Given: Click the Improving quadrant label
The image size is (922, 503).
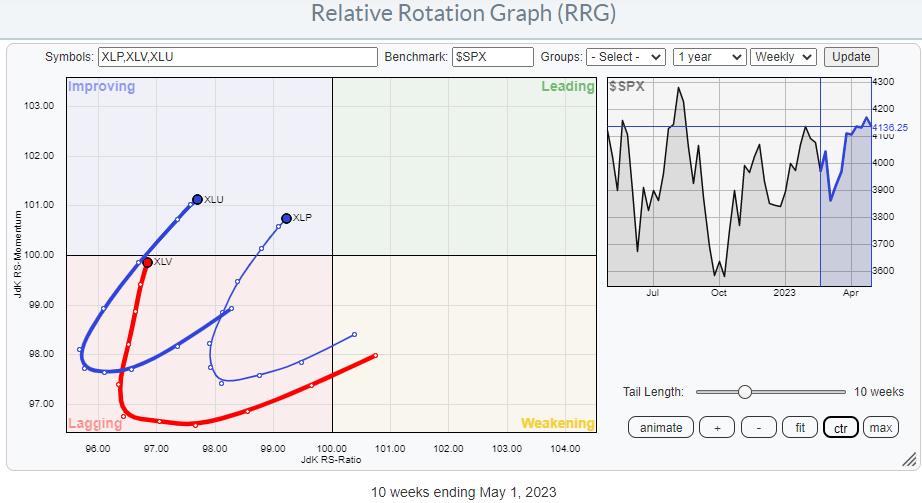Looking at the screenshot, I should [x=101, y=87].
